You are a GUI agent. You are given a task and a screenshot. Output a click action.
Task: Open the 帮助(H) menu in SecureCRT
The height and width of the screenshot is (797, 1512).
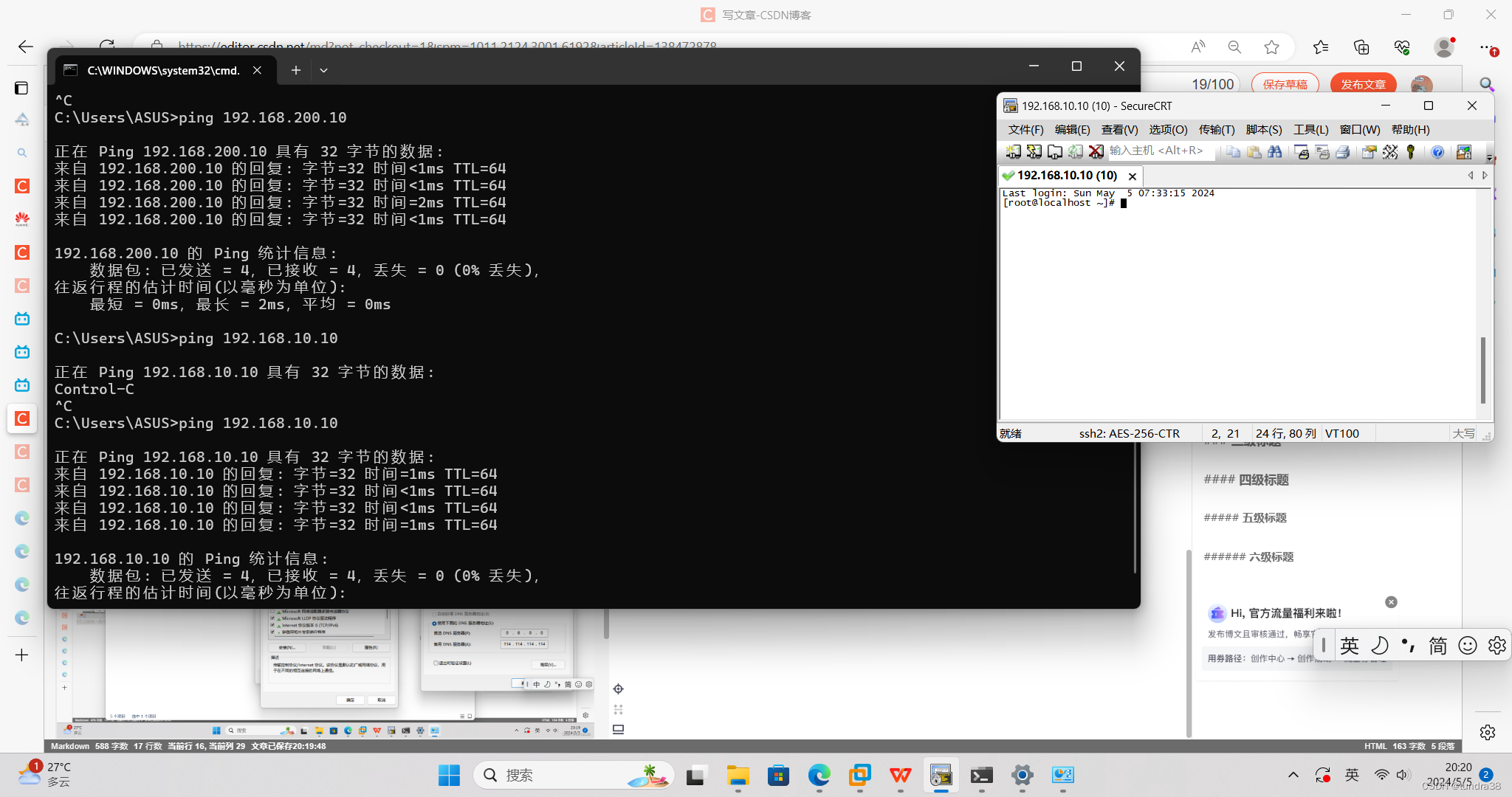[x=1410, y=130]
